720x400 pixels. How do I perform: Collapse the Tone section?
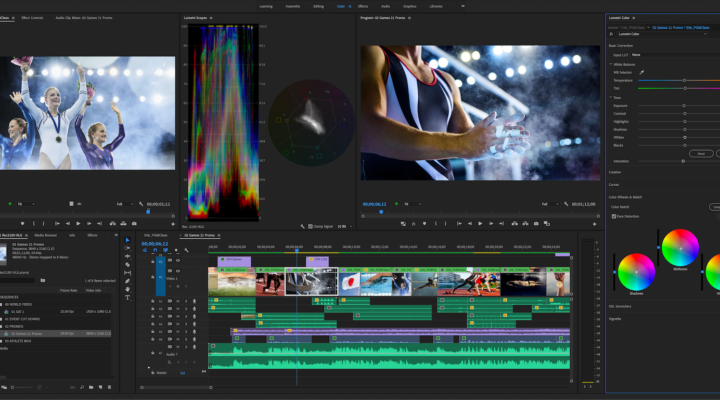611,97
